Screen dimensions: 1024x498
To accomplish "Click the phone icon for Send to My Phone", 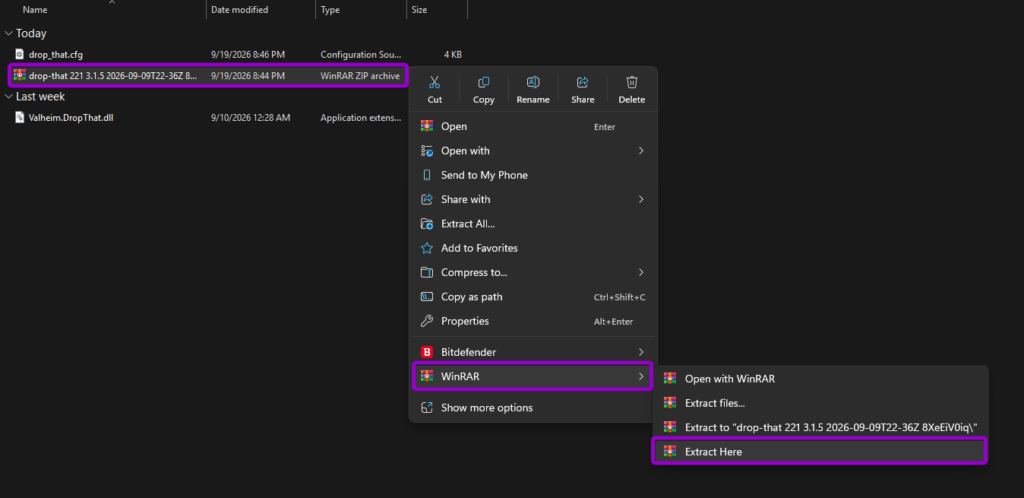I will [427, 175].
